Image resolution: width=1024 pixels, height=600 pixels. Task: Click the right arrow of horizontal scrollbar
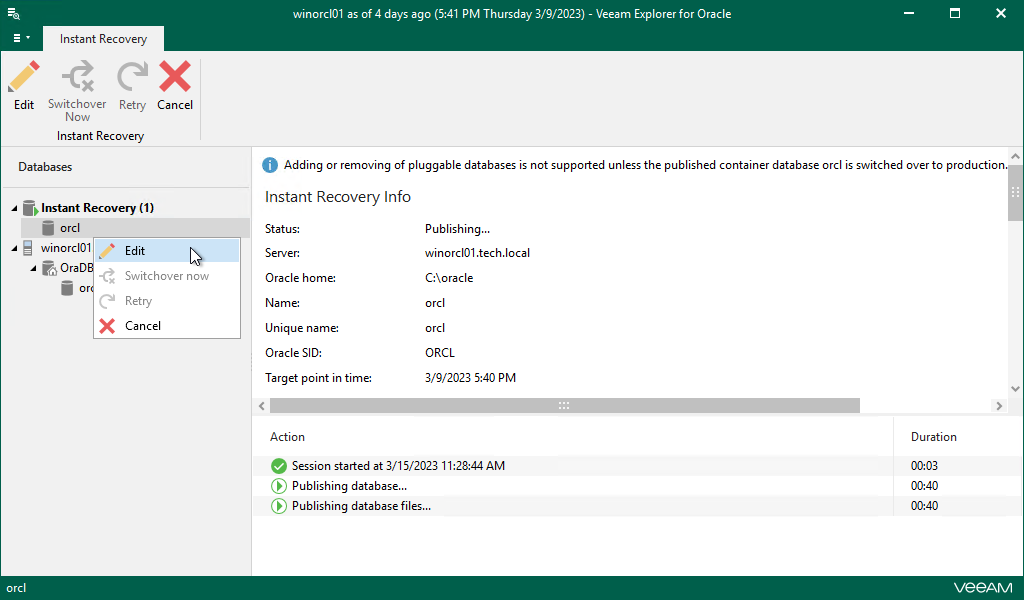(999, 406)
